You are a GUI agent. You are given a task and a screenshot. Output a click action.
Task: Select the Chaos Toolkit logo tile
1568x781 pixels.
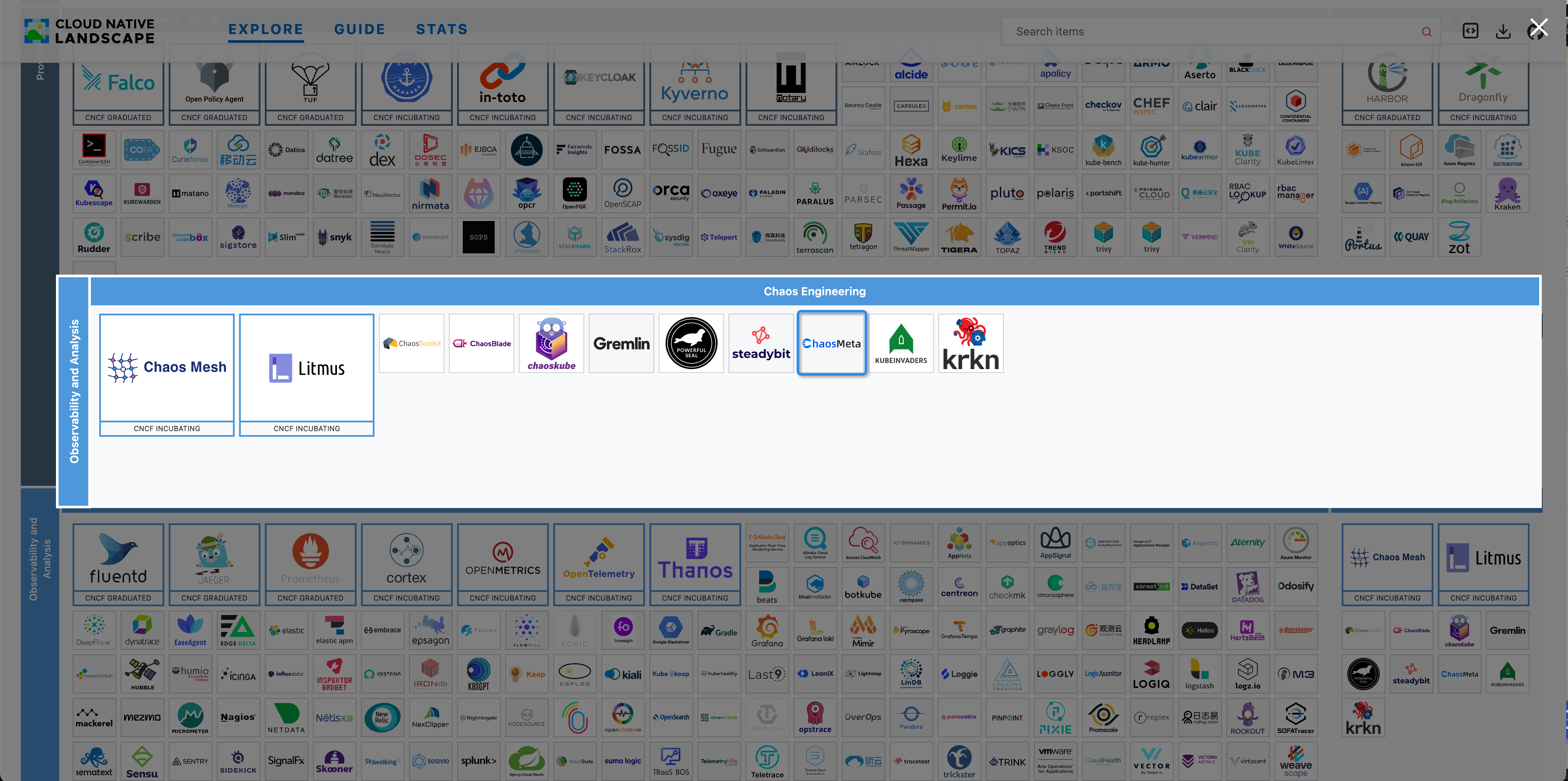coord(412,343)
